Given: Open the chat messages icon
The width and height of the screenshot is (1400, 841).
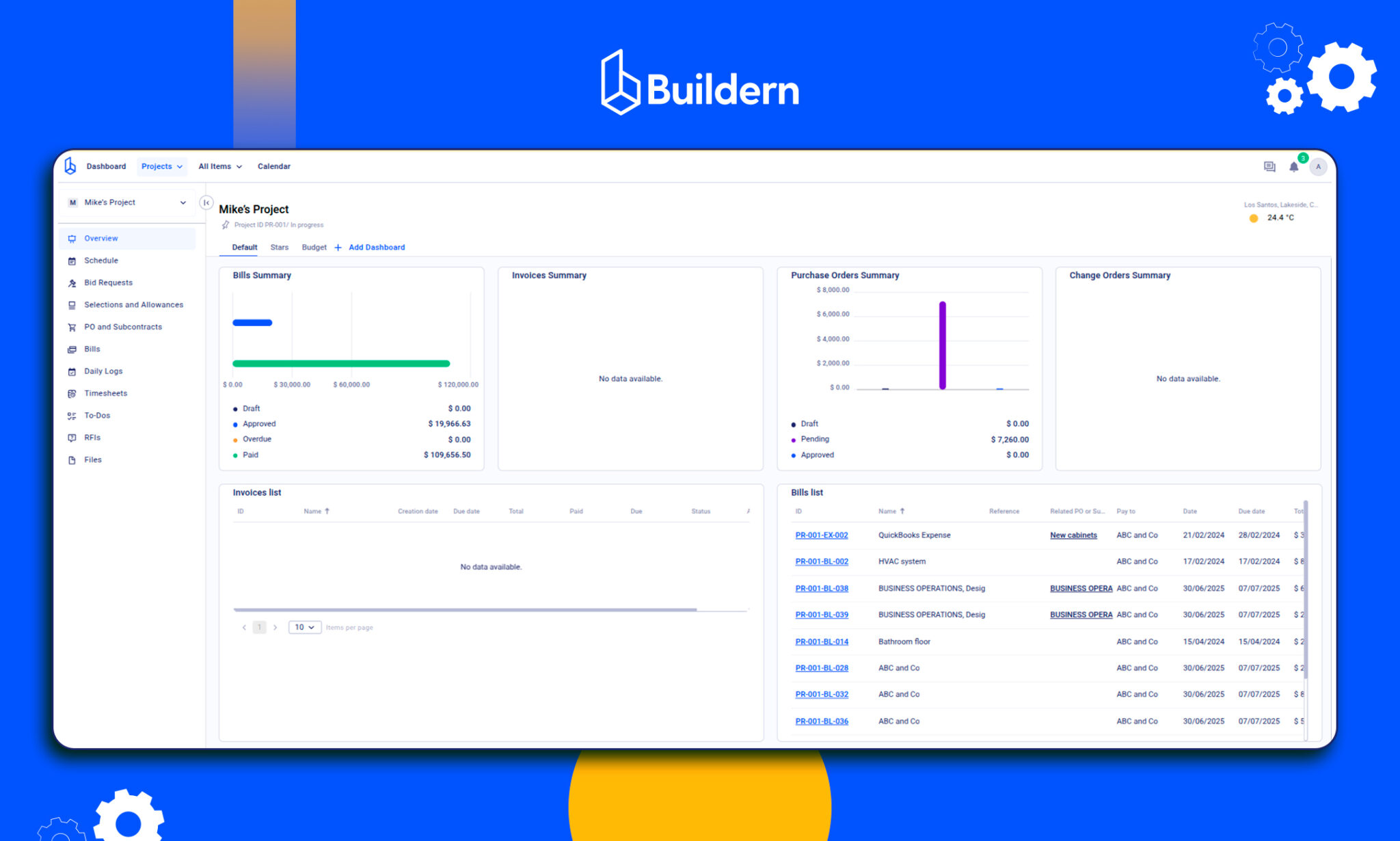Looking at the screenshot, I should point(1269,166).
